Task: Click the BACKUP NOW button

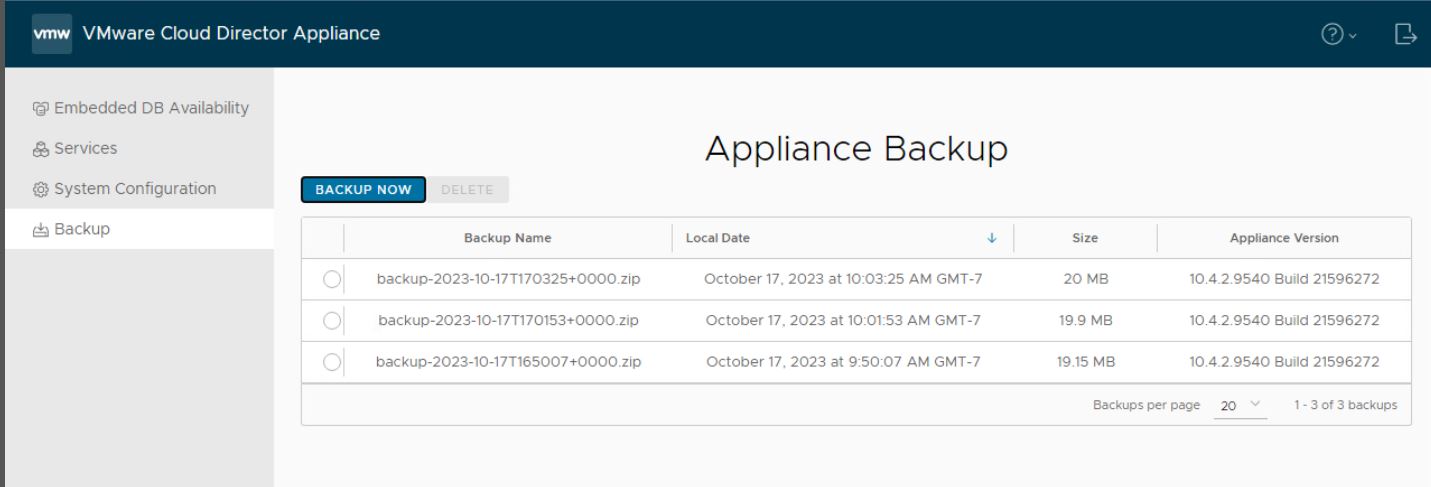Action: [x=364, y=189]
